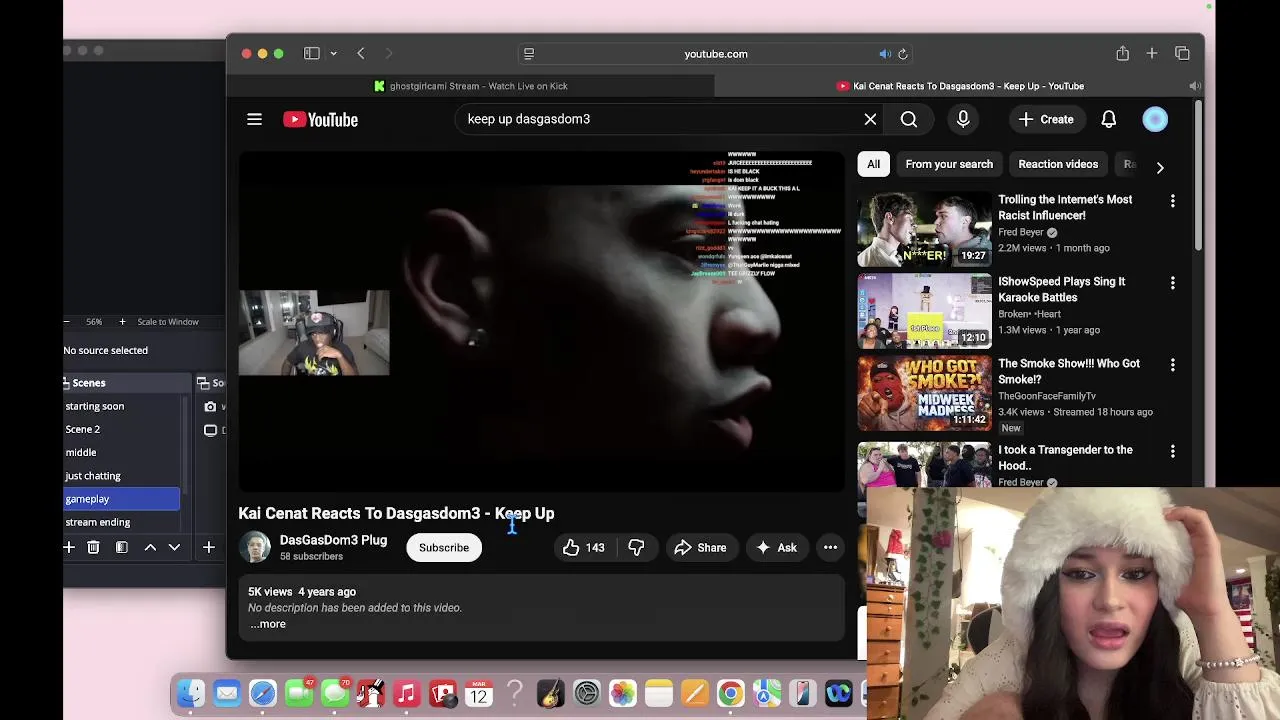Open new Safari tab with plus
Image resolution: width=1280 pixels, height=720 pixels.
click(1152, 53)
